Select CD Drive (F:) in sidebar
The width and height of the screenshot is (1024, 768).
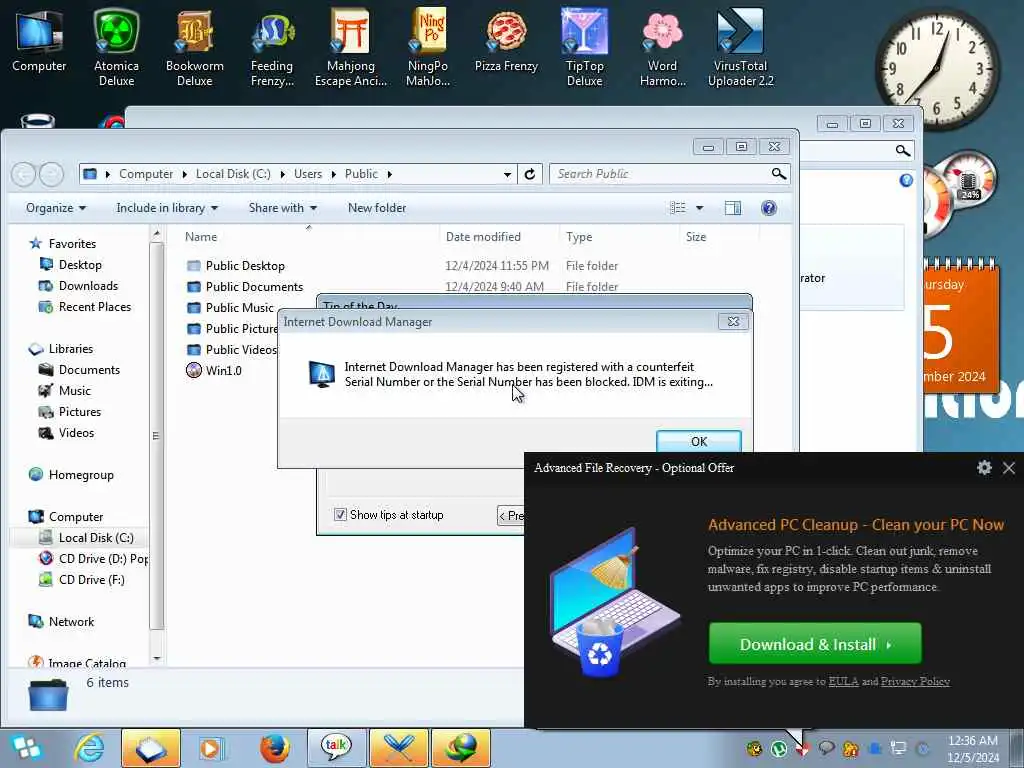[x=91, y=579]
